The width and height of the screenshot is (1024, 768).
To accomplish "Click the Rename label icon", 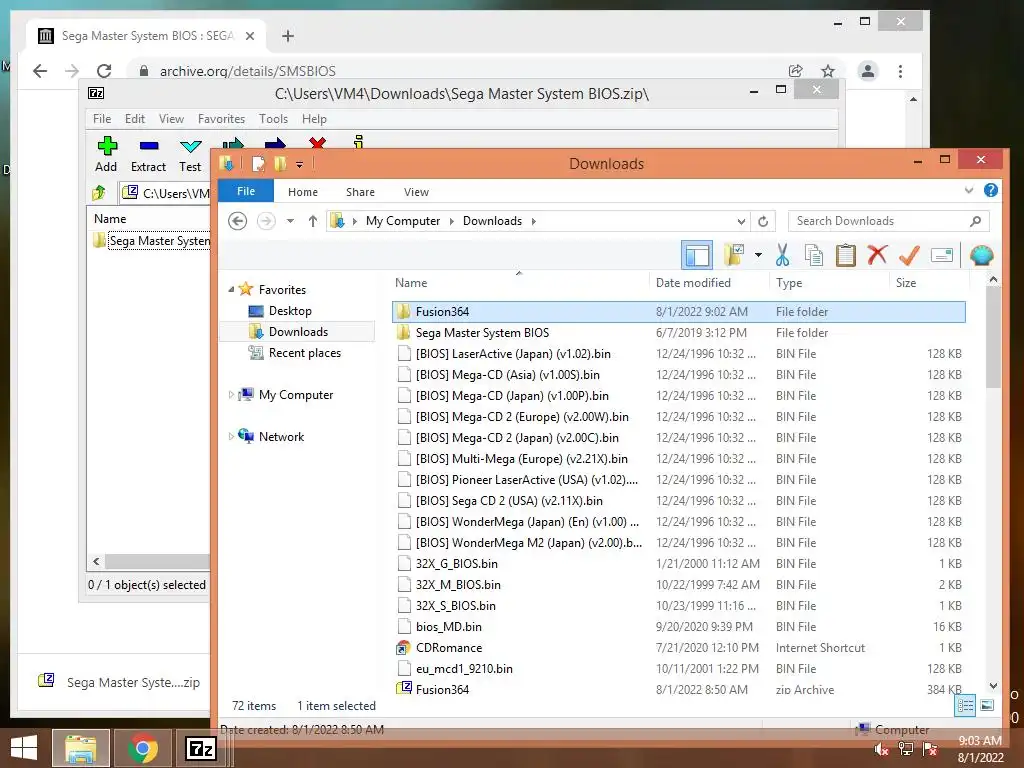I will click(x=942, y=255).
